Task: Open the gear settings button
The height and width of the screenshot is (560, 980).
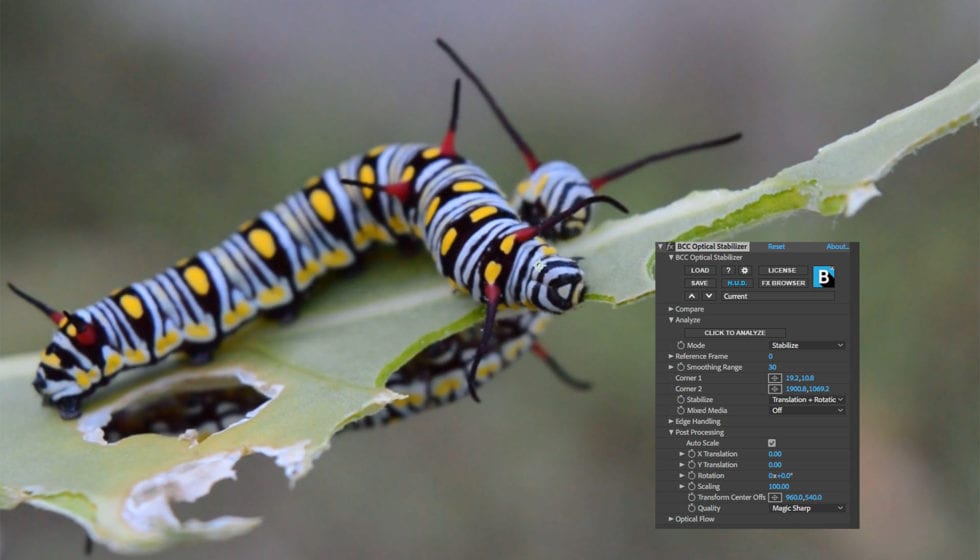Action: coord(744,271)
